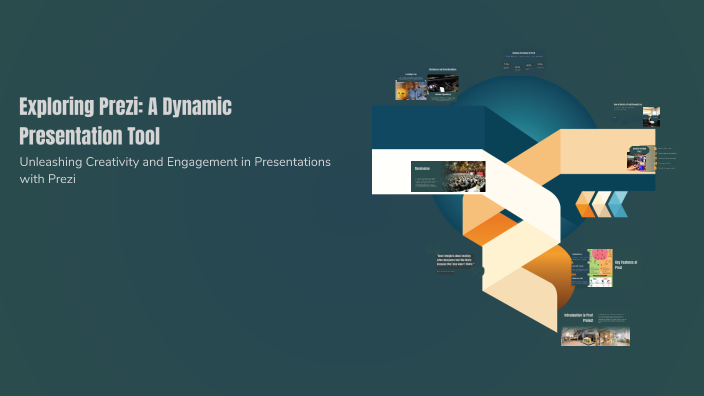Image resolution: width=704 pixels, height=396 pixels.
Task: Select the title 'Exploring Prezi: A Dynamic Presentation Tool'
Action: point(125,121)
